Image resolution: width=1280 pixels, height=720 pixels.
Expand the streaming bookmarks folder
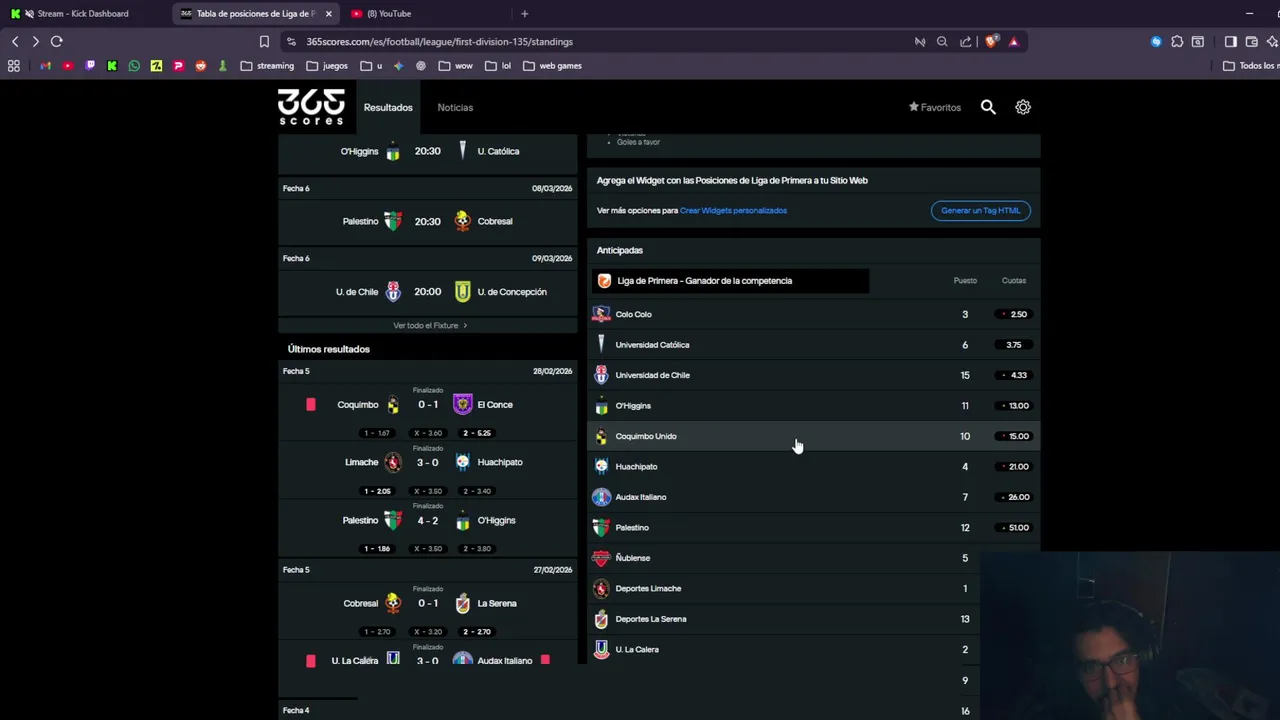[x=267, y=66]
